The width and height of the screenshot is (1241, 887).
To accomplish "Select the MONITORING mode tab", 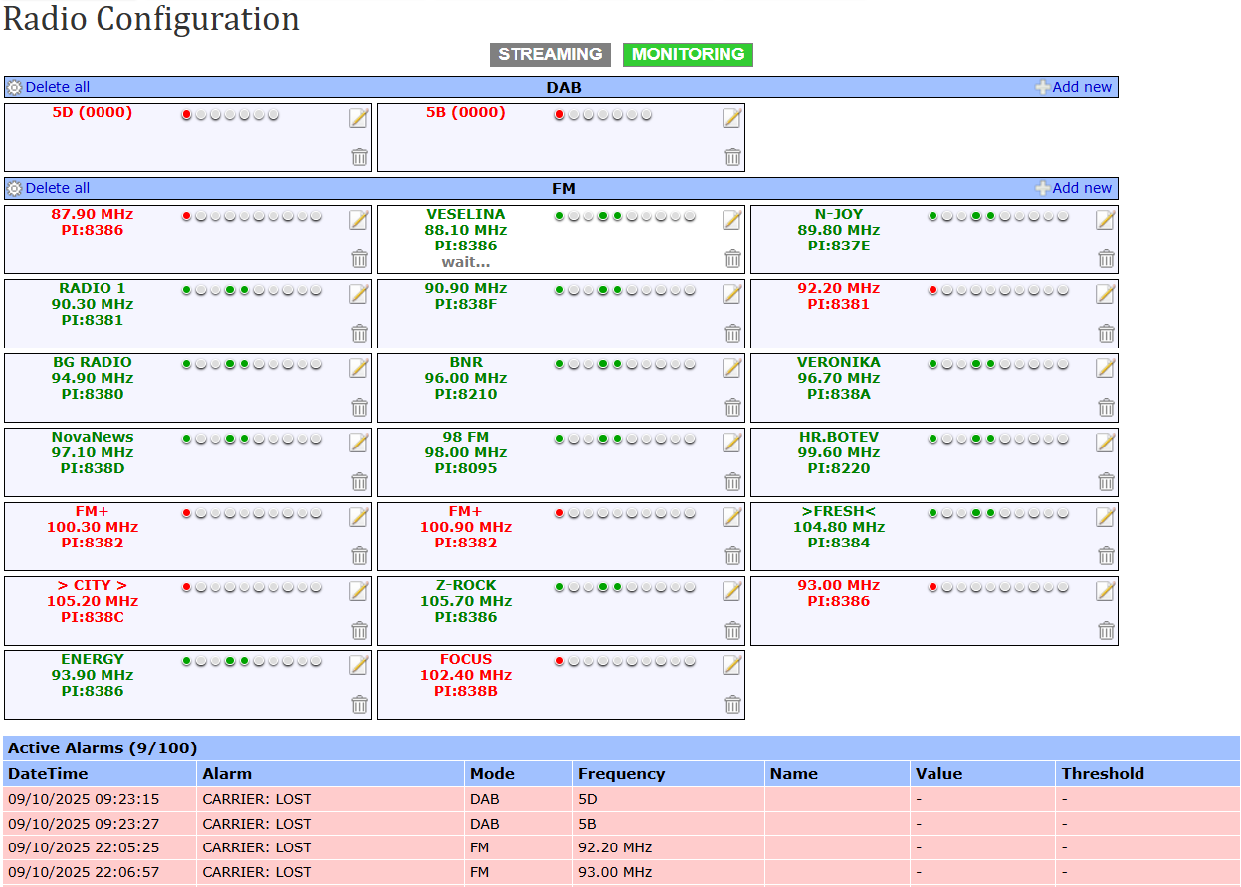I will tap(688, 55).
